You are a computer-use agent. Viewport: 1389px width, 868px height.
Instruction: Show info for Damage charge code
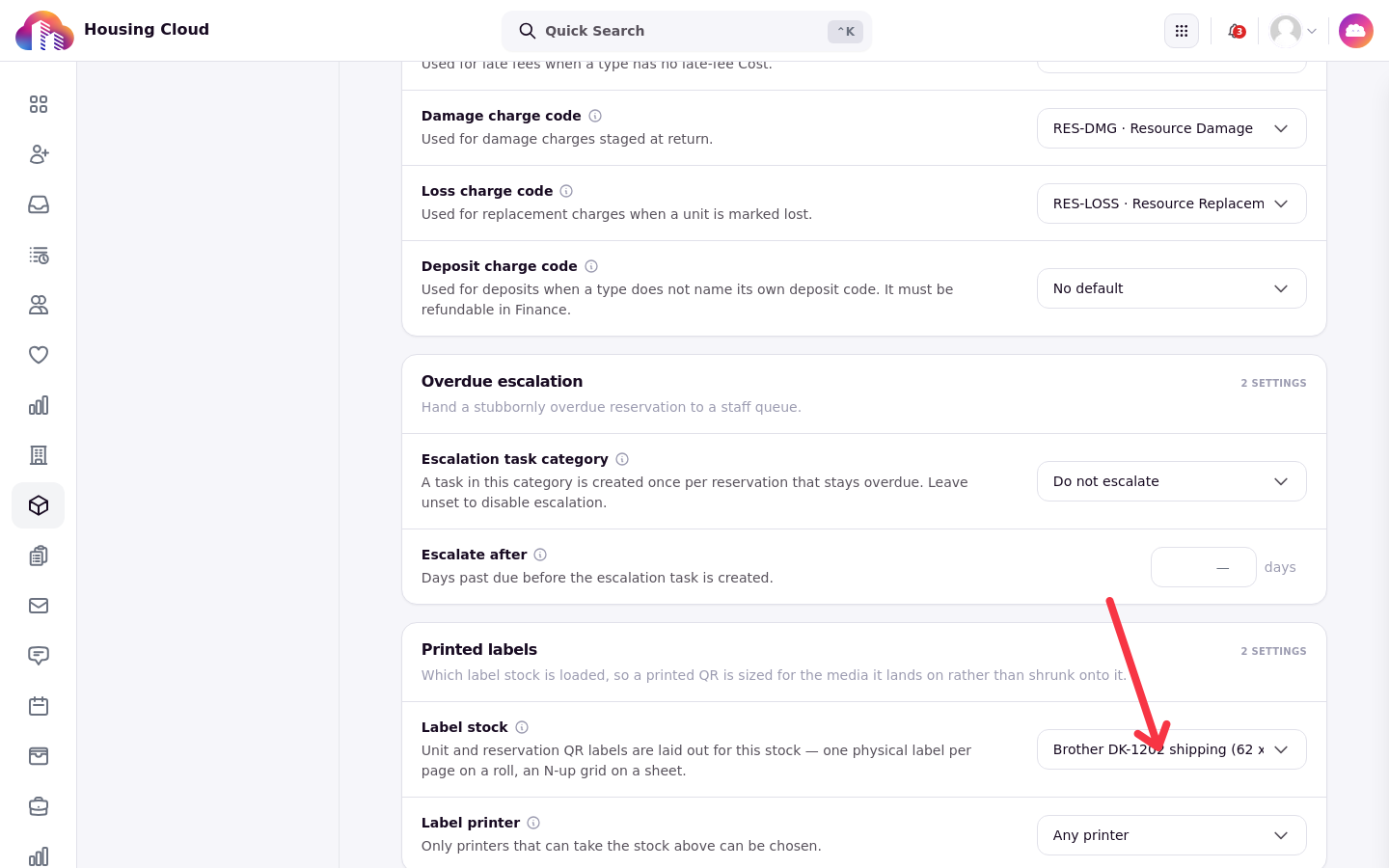595,116
